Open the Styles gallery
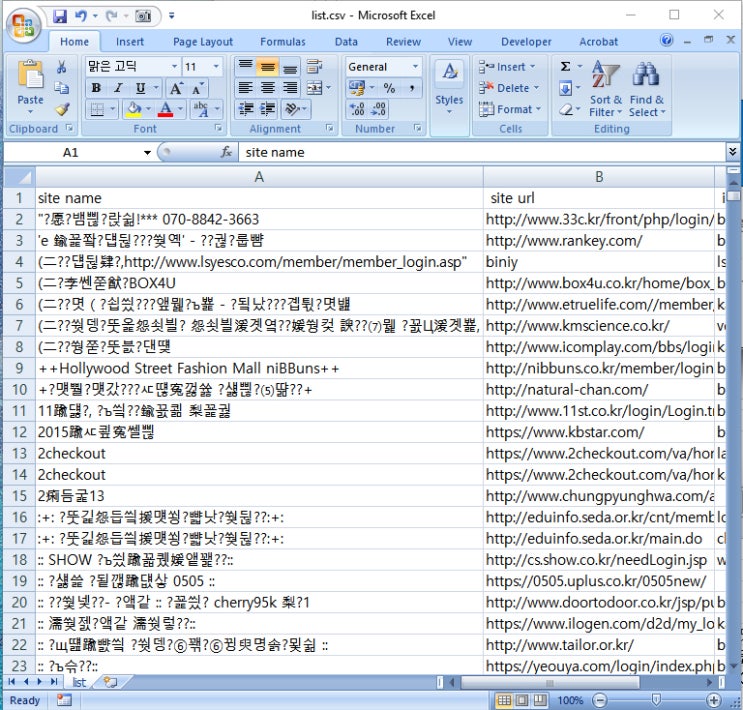Screen dimensions: 743x710 point(449,88)
